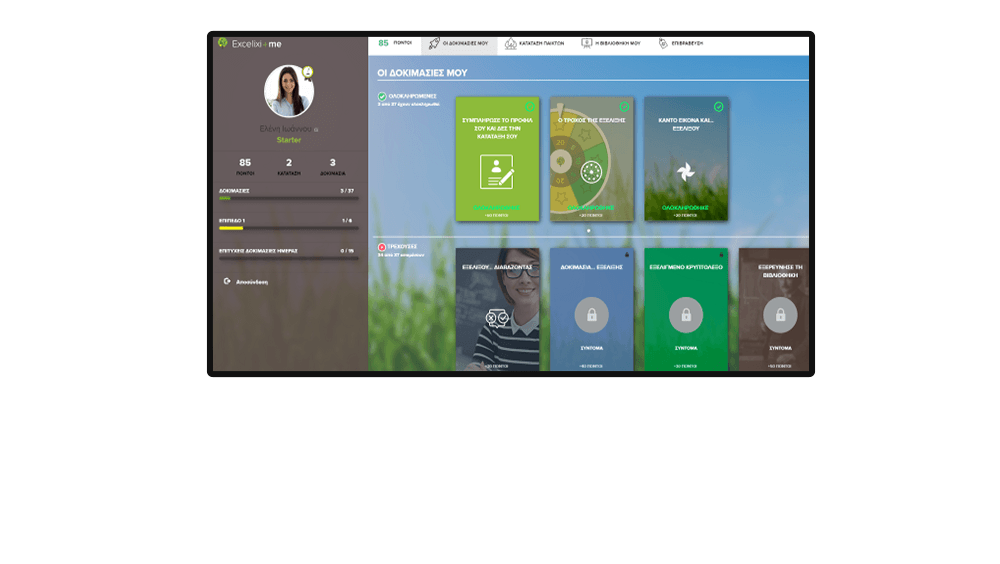Click the checkmark on the wheel of evolution card
Screen dimensions: 1000x564
(624, 106)
